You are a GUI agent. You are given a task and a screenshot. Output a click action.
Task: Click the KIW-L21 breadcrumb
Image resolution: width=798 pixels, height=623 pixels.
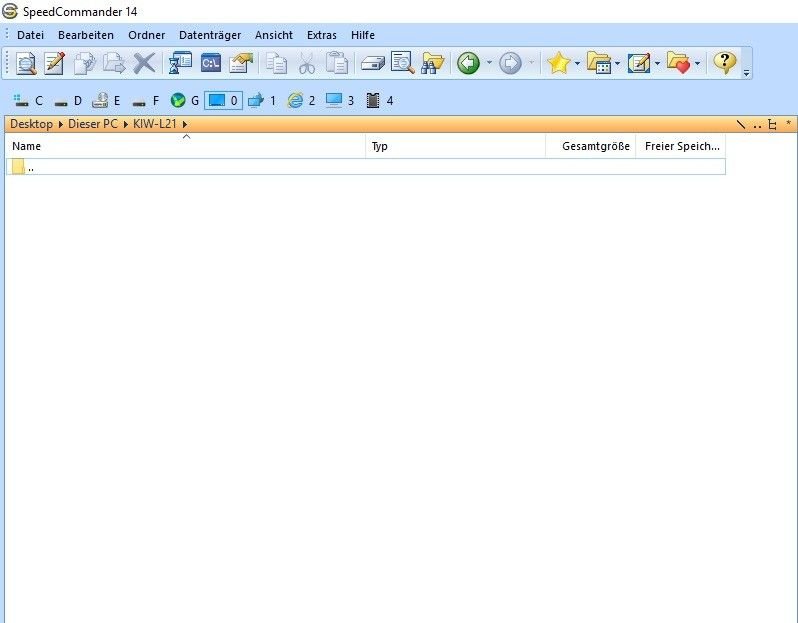click(155, 124)
